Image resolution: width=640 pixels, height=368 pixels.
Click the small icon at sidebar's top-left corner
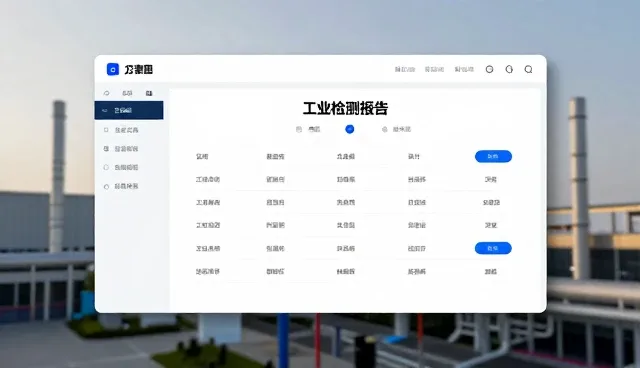(107, 93)
